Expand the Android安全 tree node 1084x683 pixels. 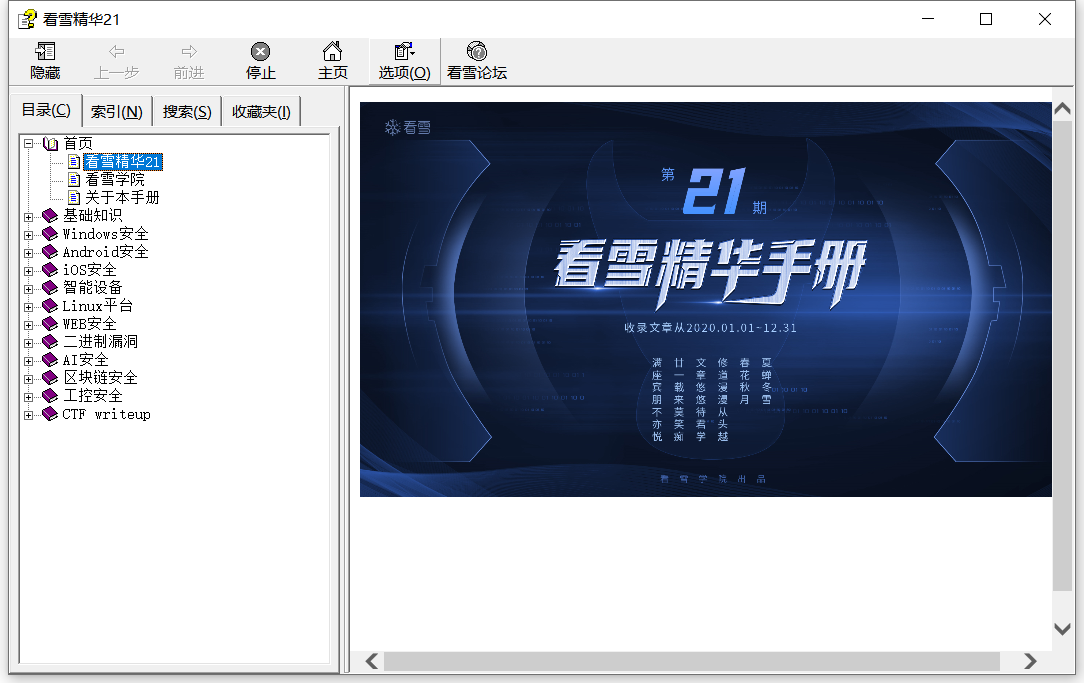coord(28,253)
